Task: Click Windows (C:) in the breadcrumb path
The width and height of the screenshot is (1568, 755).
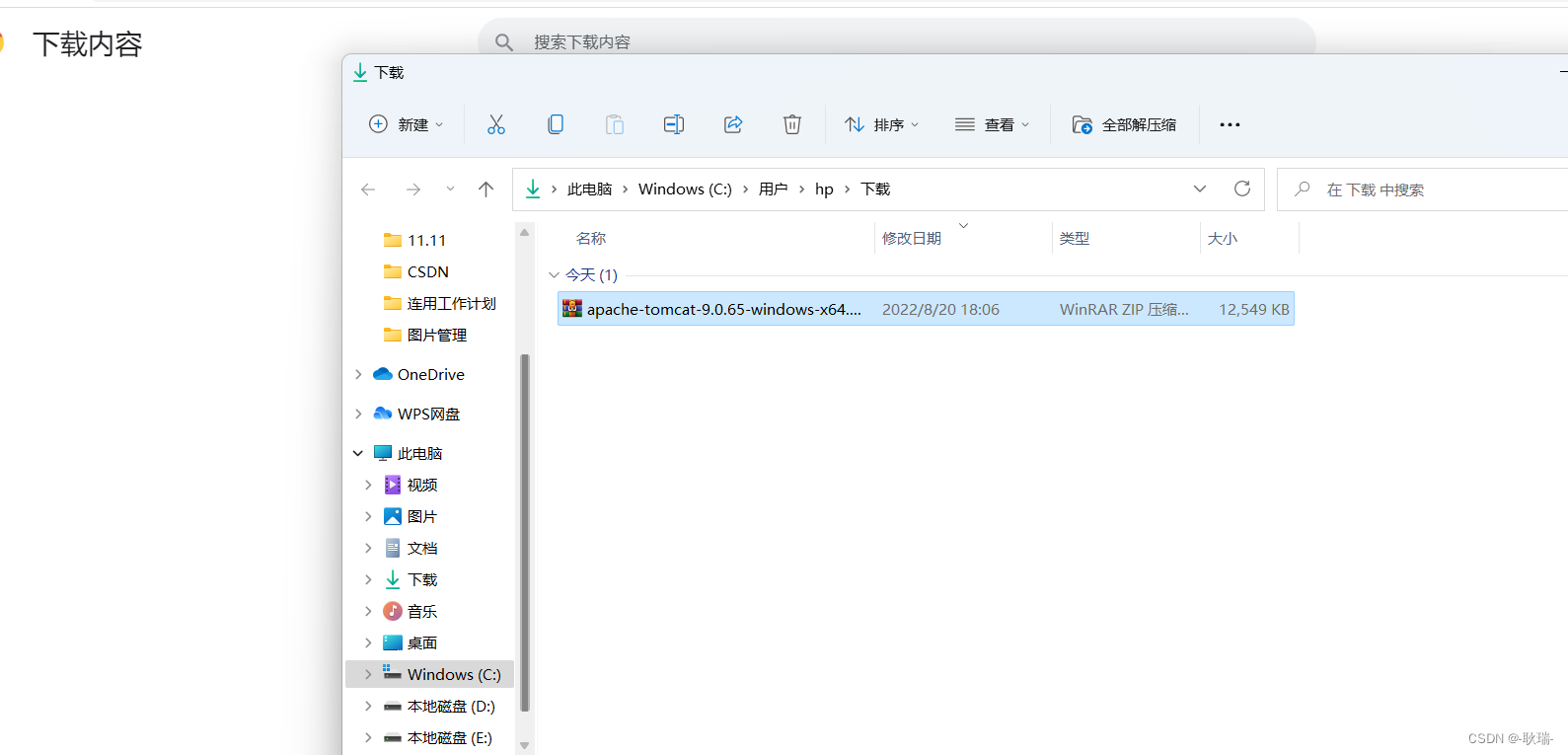Action: [x=685, y=189]
